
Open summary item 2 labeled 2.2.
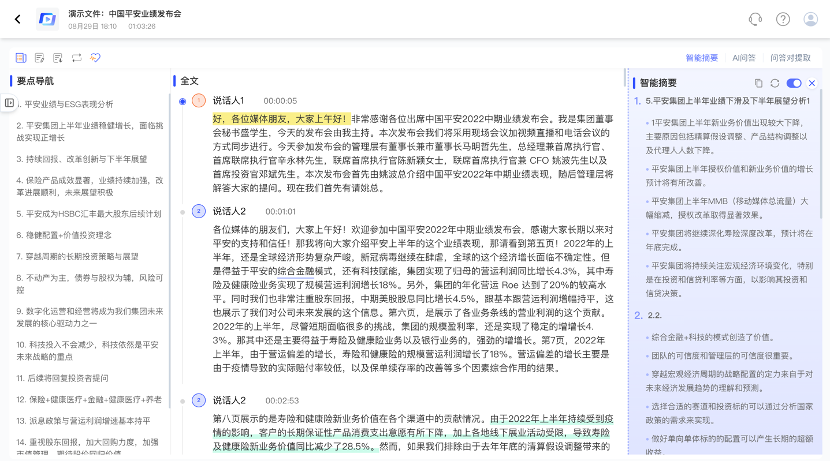click(654, 315)
